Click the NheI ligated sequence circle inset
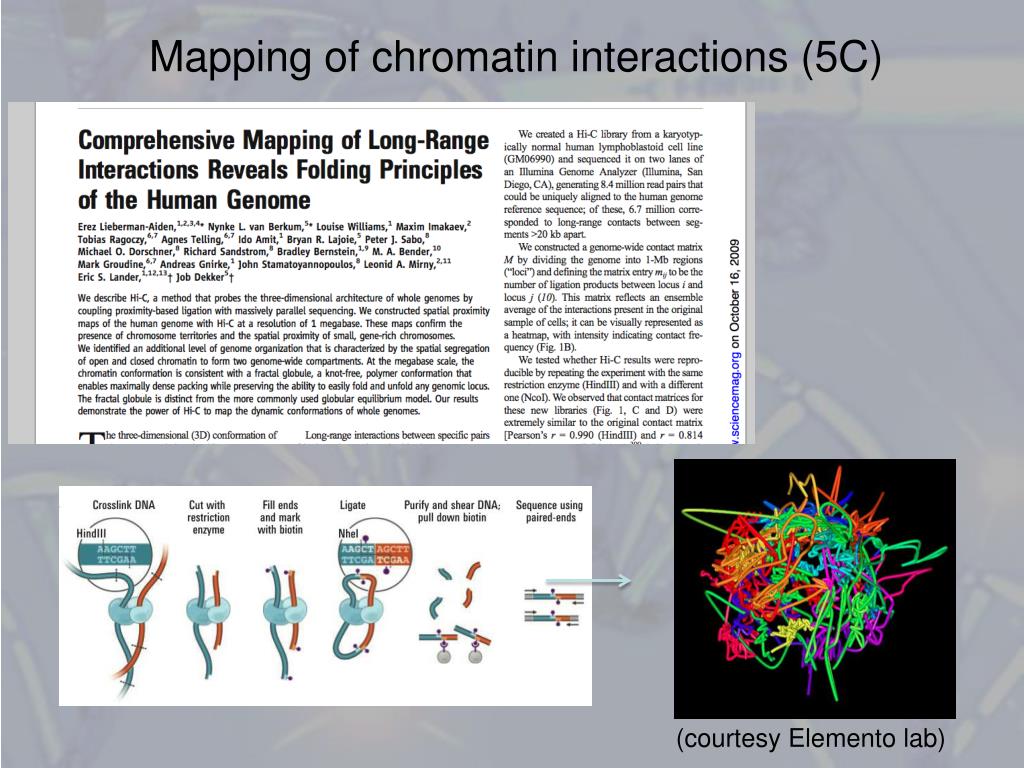Viewport: 1024px width, 768px height. (376, 554)
